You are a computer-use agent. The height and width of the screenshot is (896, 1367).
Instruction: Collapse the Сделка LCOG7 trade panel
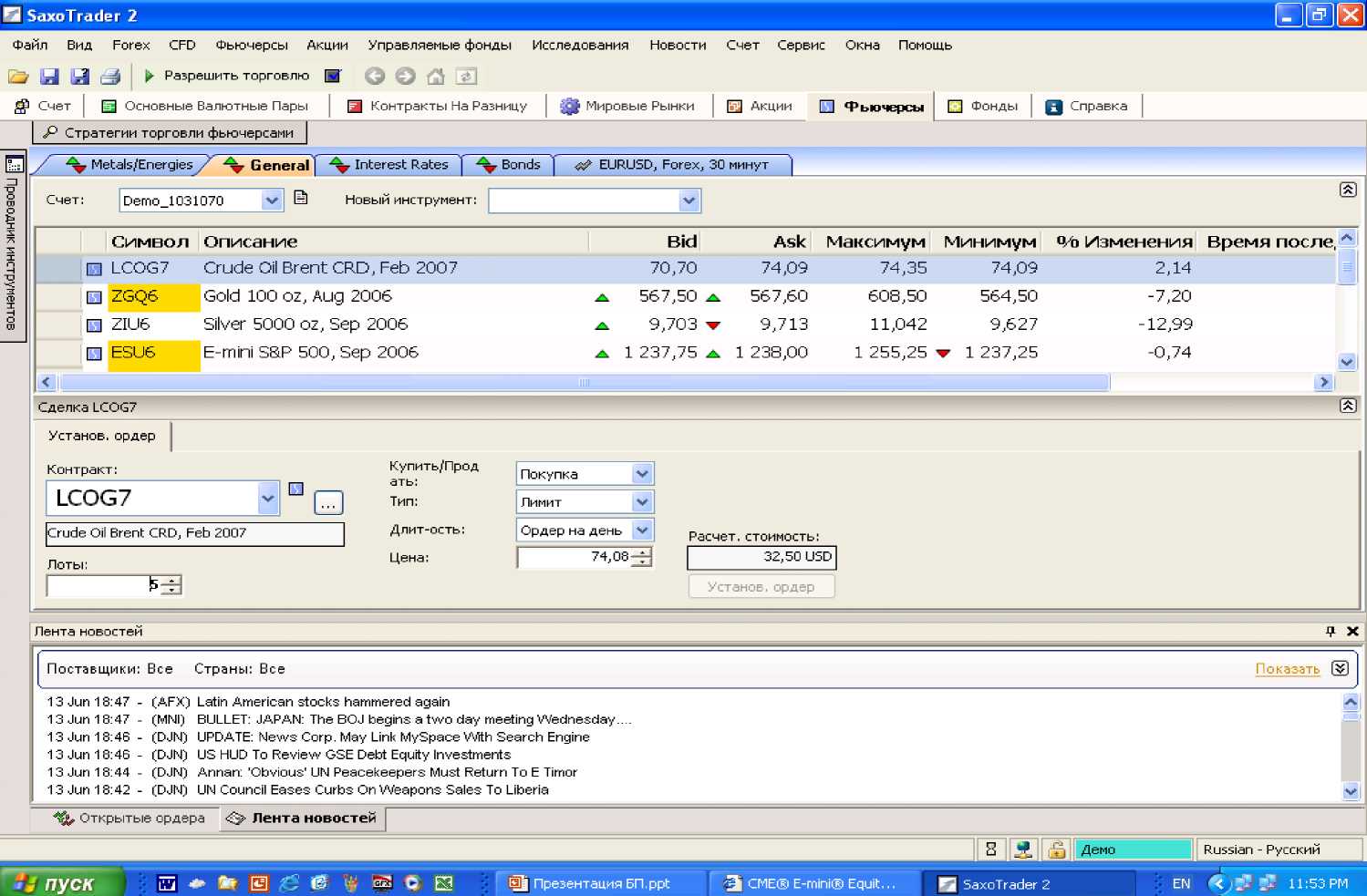(x=1348, y=406)
